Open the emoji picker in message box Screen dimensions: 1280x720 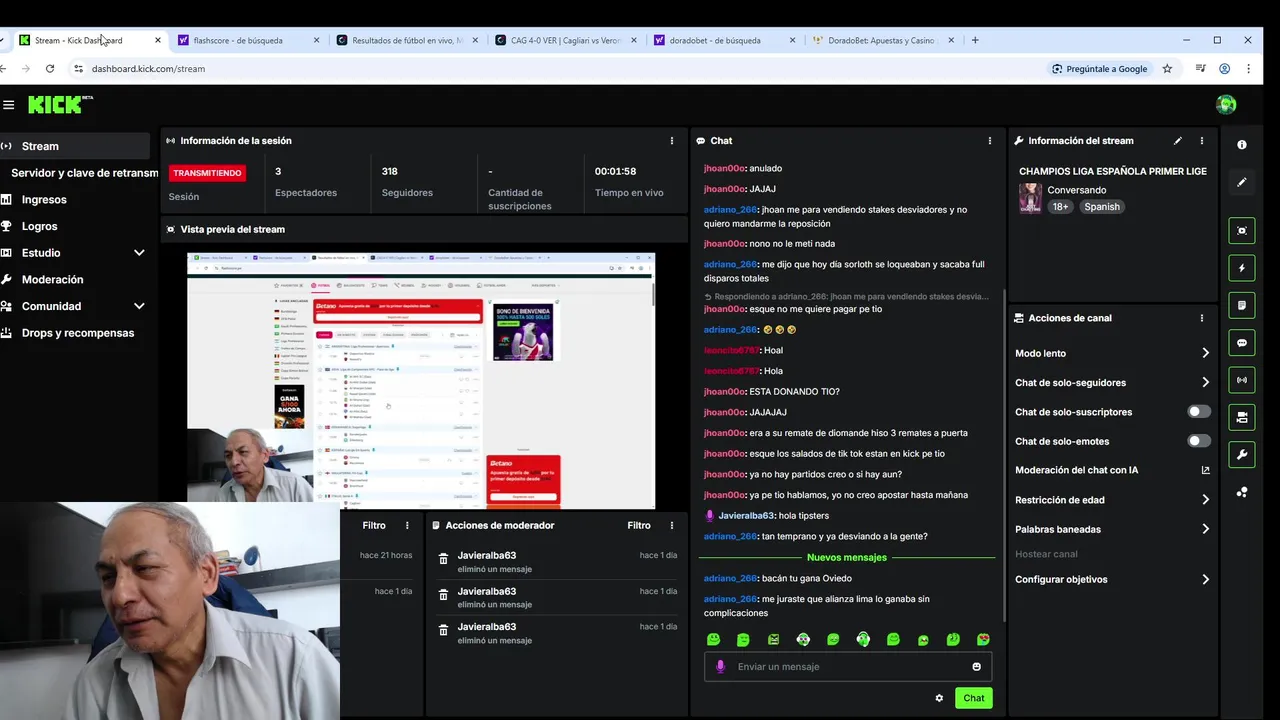point(977,667)
